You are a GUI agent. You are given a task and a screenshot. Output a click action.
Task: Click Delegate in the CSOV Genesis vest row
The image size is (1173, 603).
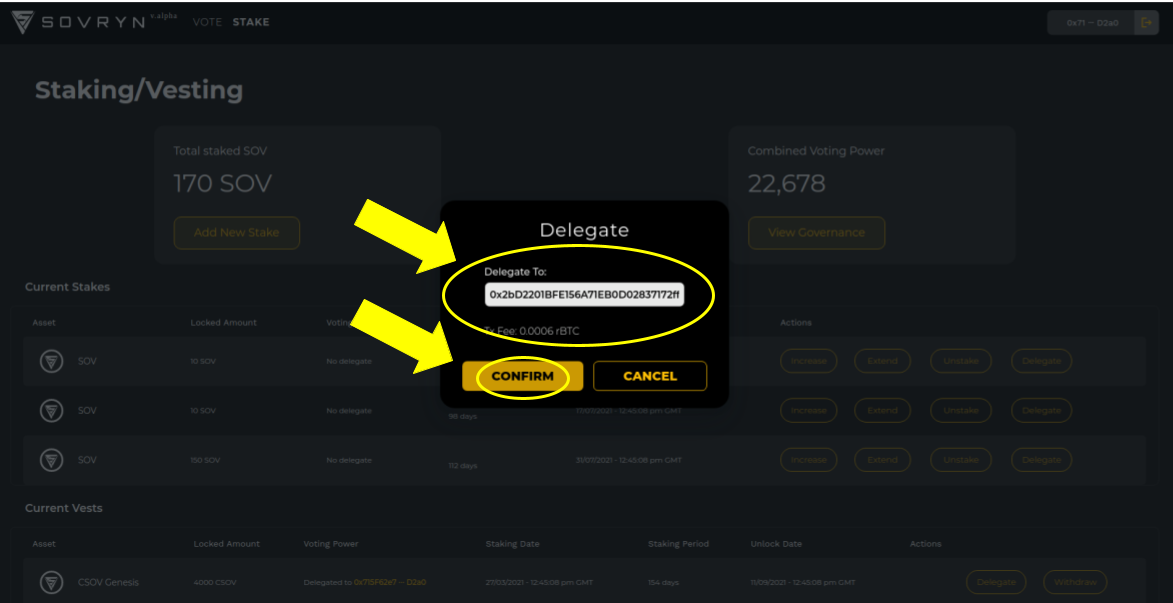click(x=996, y=581)
